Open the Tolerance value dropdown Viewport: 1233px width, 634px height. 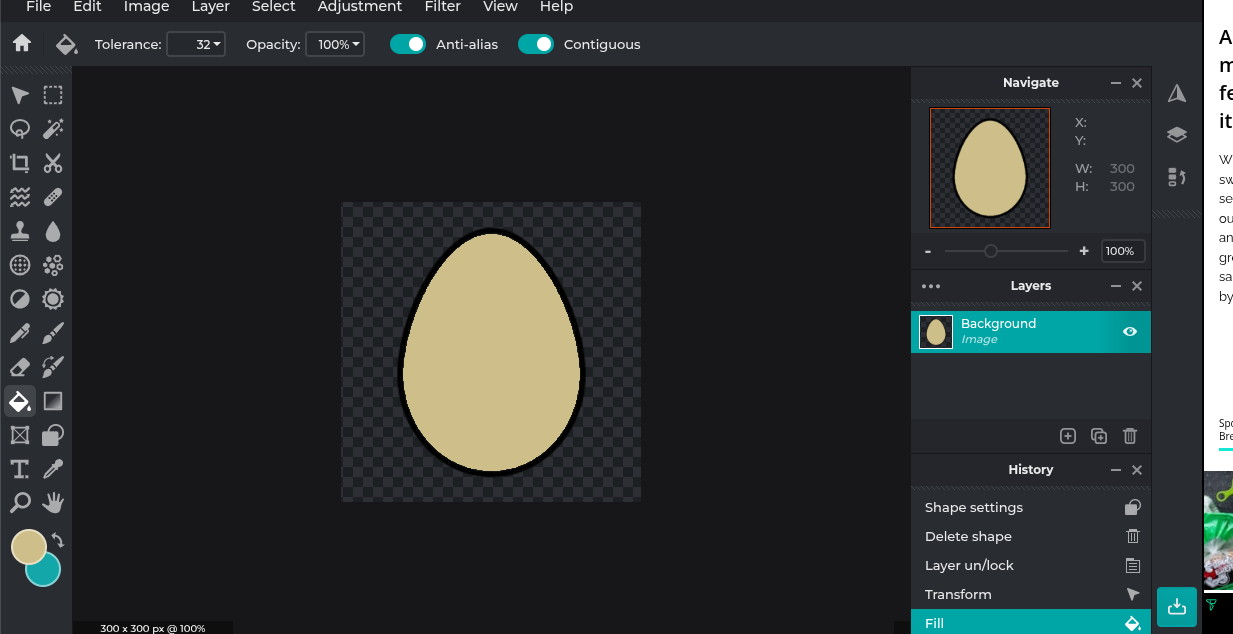point(196,44)
